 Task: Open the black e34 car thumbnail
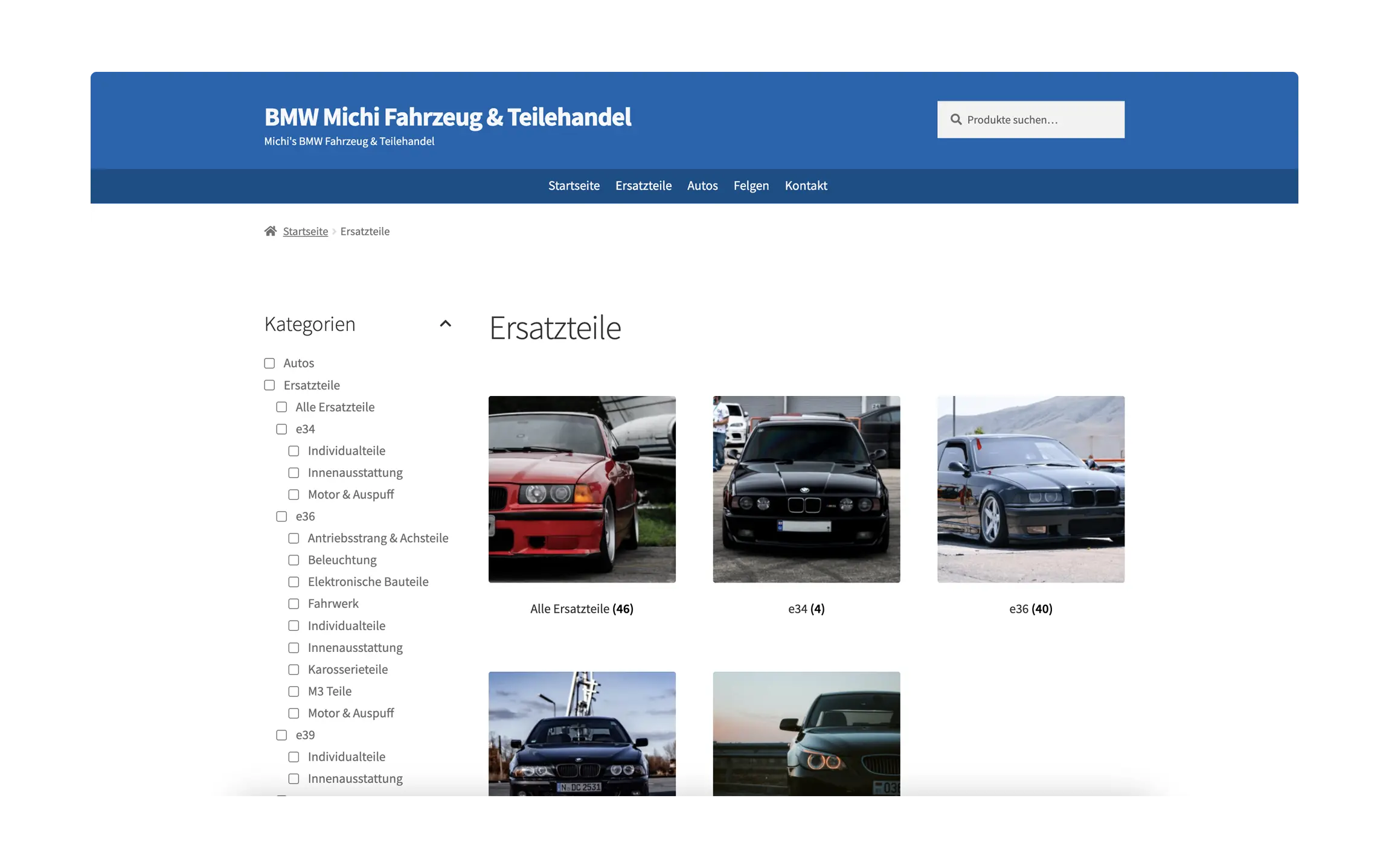(806, 489)
